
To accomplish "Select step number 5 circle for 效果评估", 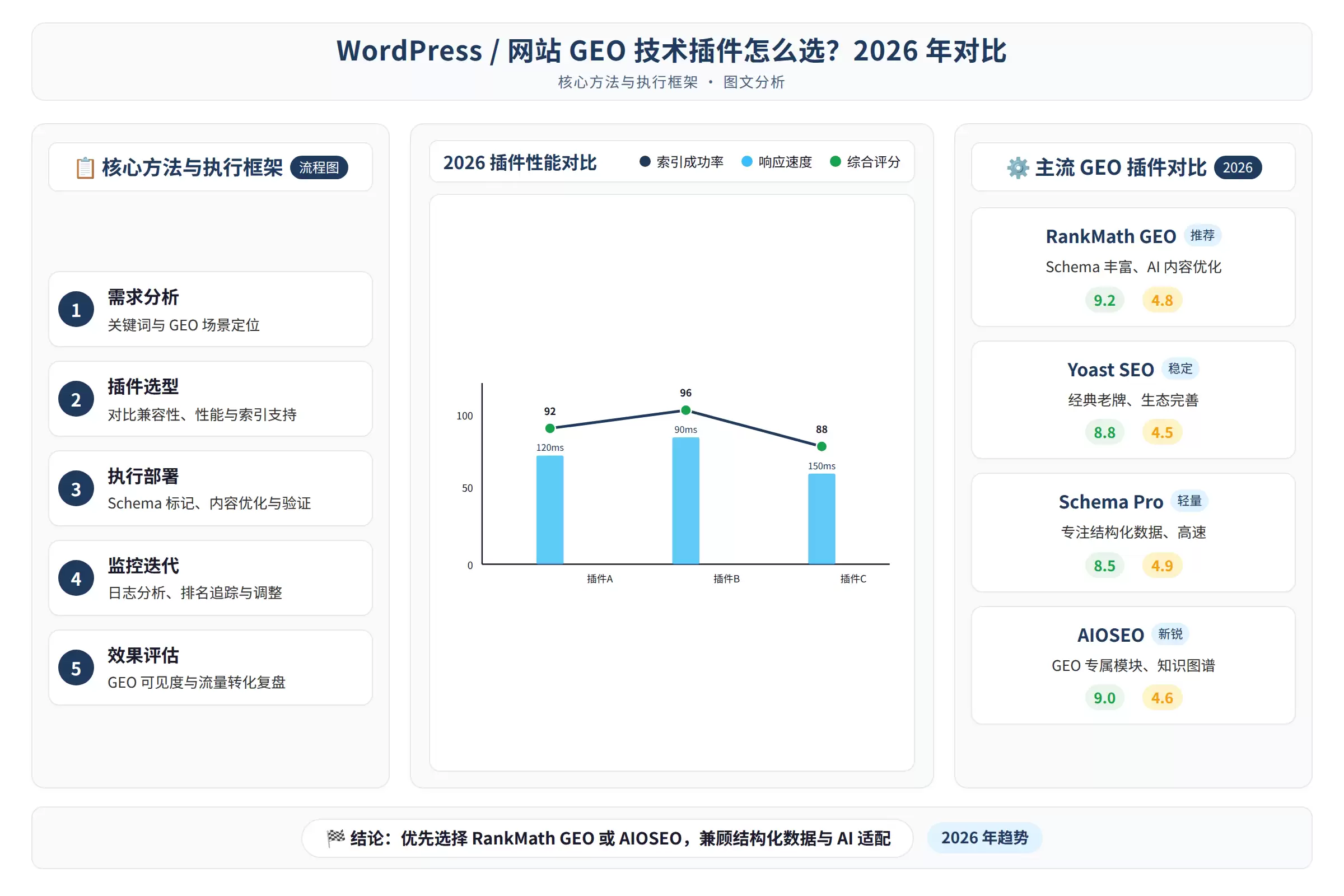I will point(76,668).
